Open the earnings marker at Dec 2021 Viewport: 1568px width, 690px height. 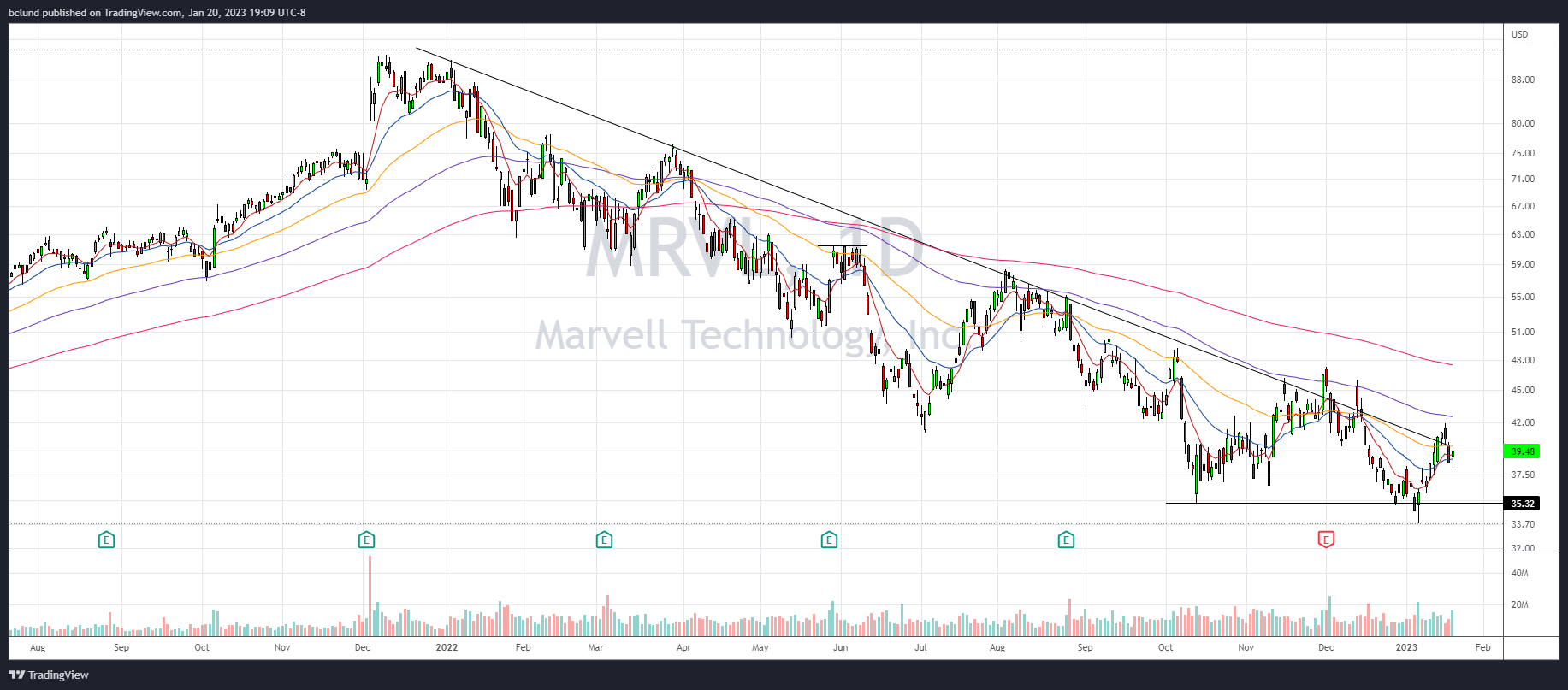click(x=366, y=540)
